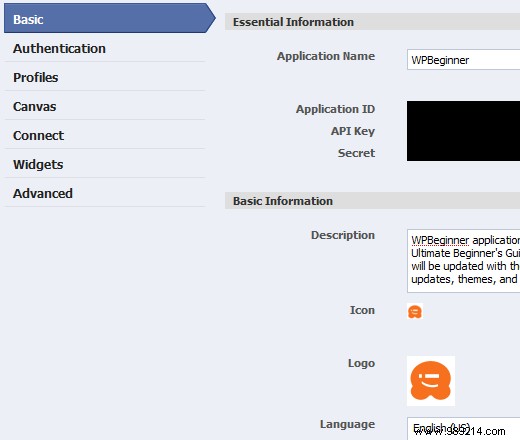
Task: Click the Application Name label
Action: [326, 56]
